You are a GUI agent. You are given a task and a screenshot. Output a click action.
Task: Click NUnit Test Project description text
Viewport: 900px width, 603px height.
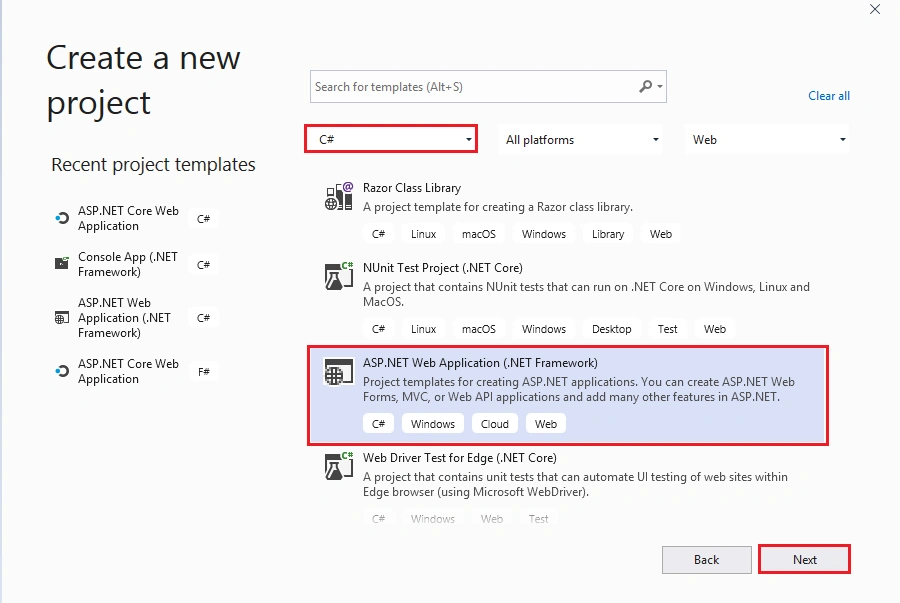click(586, 294)
